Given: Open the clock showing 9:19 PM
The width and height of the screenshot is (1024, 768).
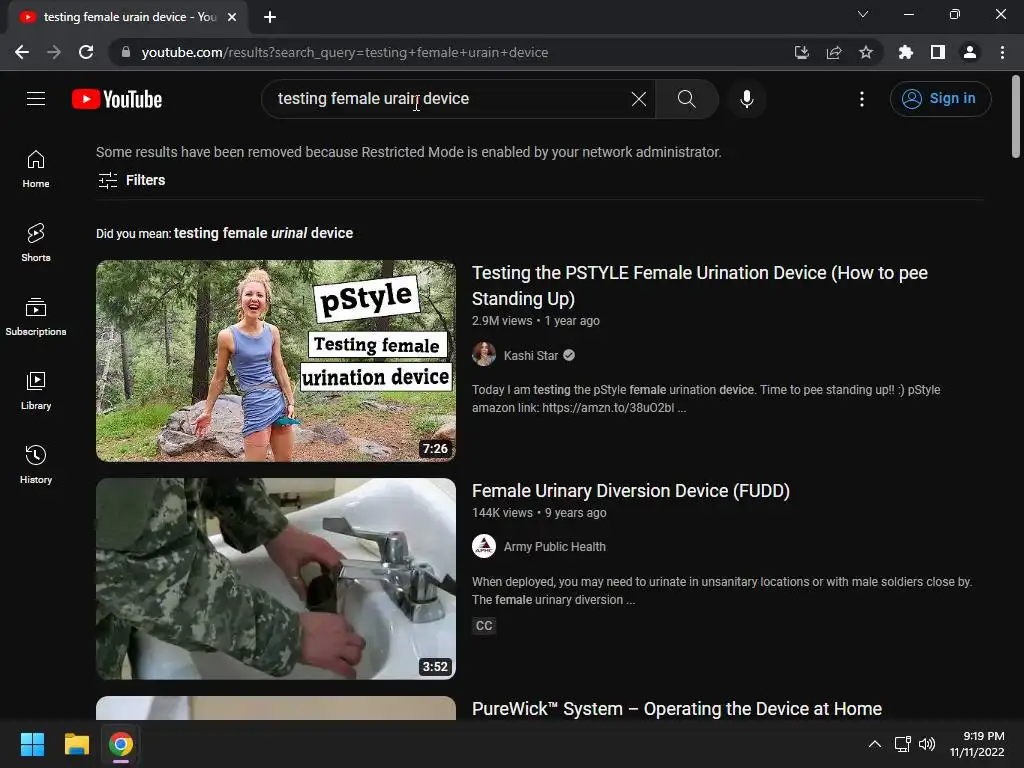Looking at the screenshot, I should point(977,744).
